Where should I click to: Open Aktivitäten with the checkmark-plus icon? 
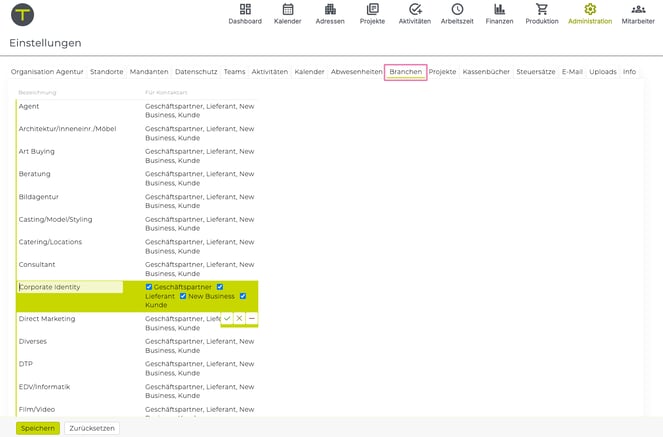click(x=415, y=9)
